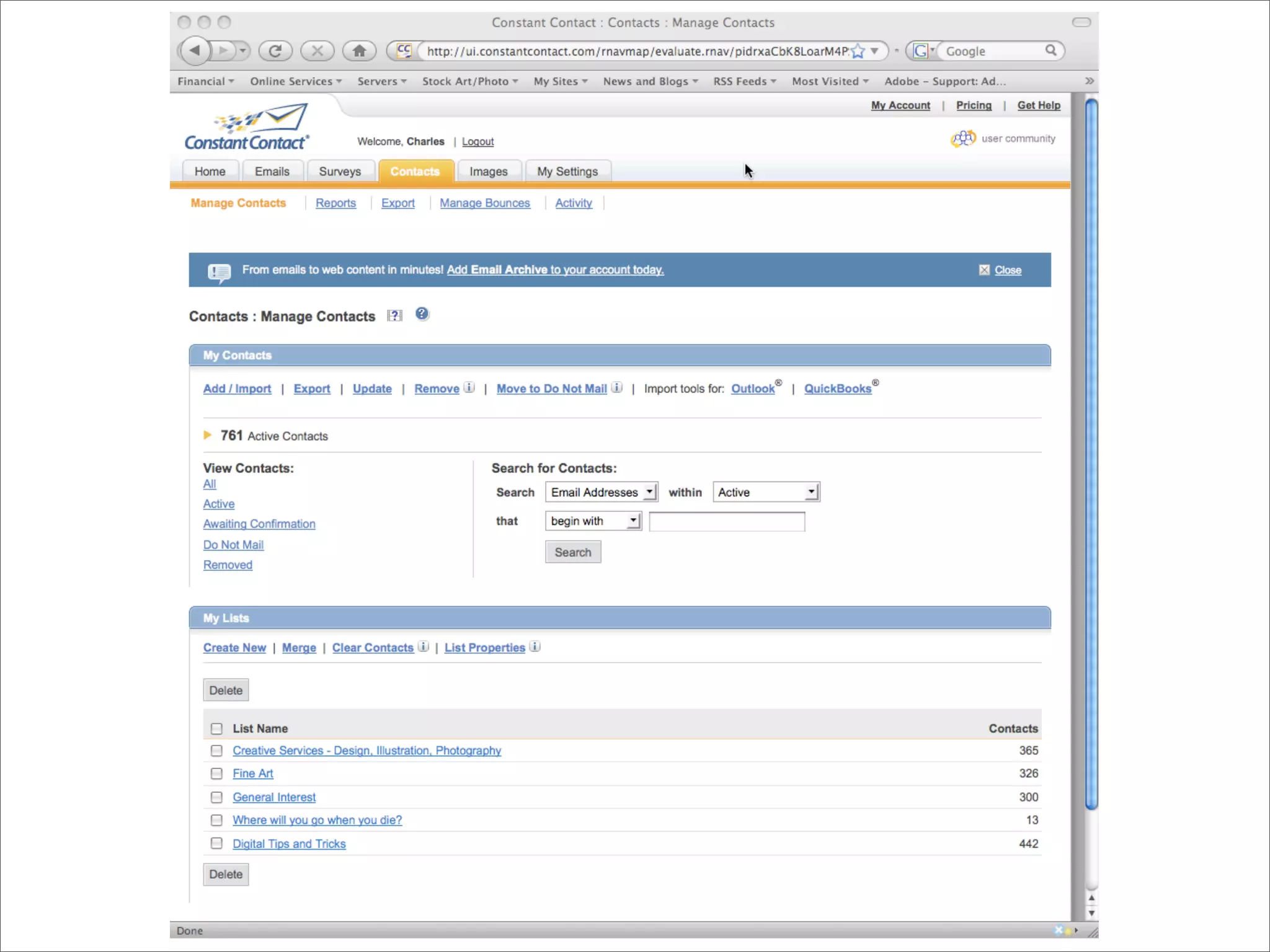This screenshot has width=1270, height=952.
Task: Check the Fine Art list checkbox
Action: (x=216, y=773)
